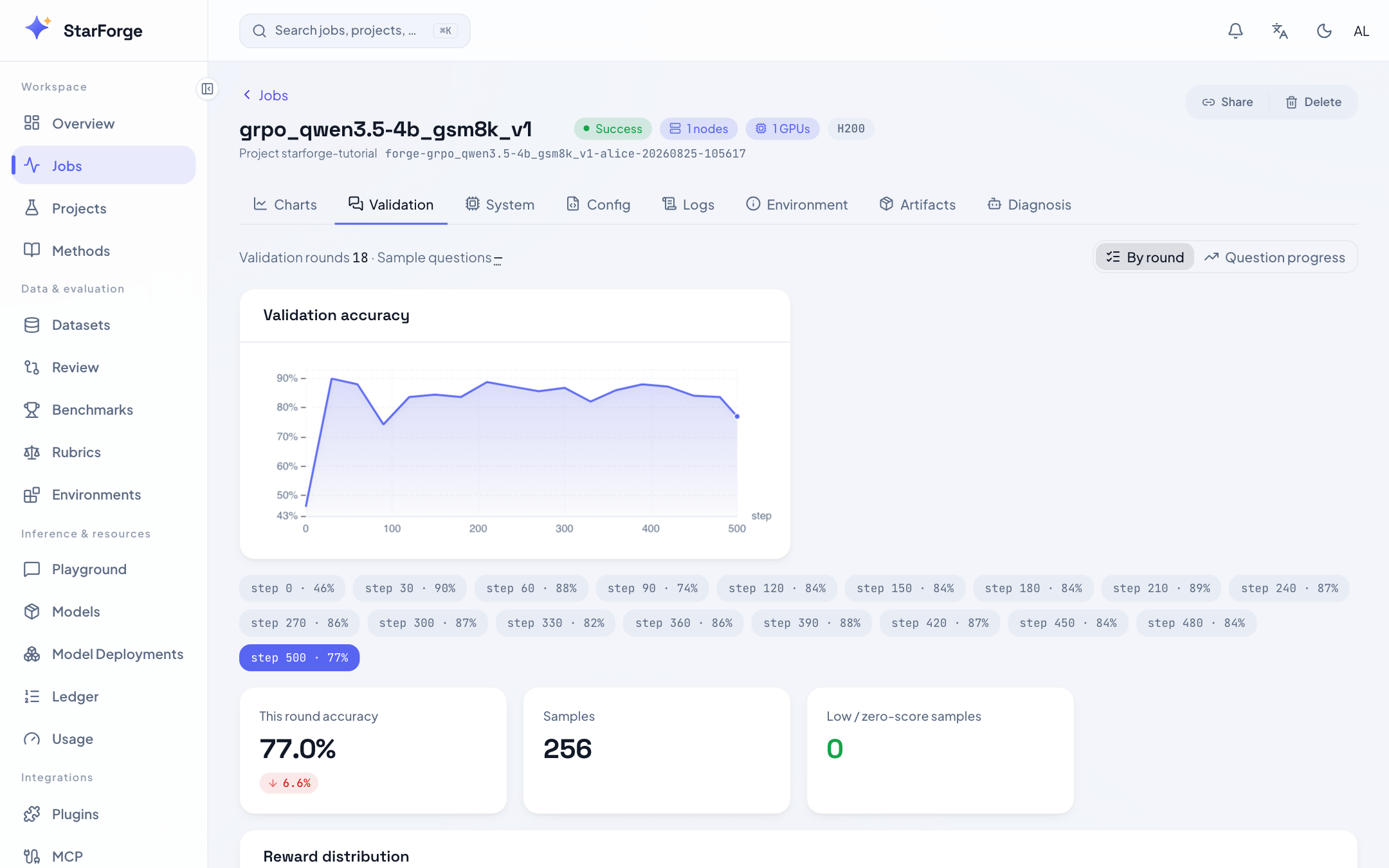Select step 500 · 77% round
Viewport: 1389px width, 868px height.
tap(300, 658)
